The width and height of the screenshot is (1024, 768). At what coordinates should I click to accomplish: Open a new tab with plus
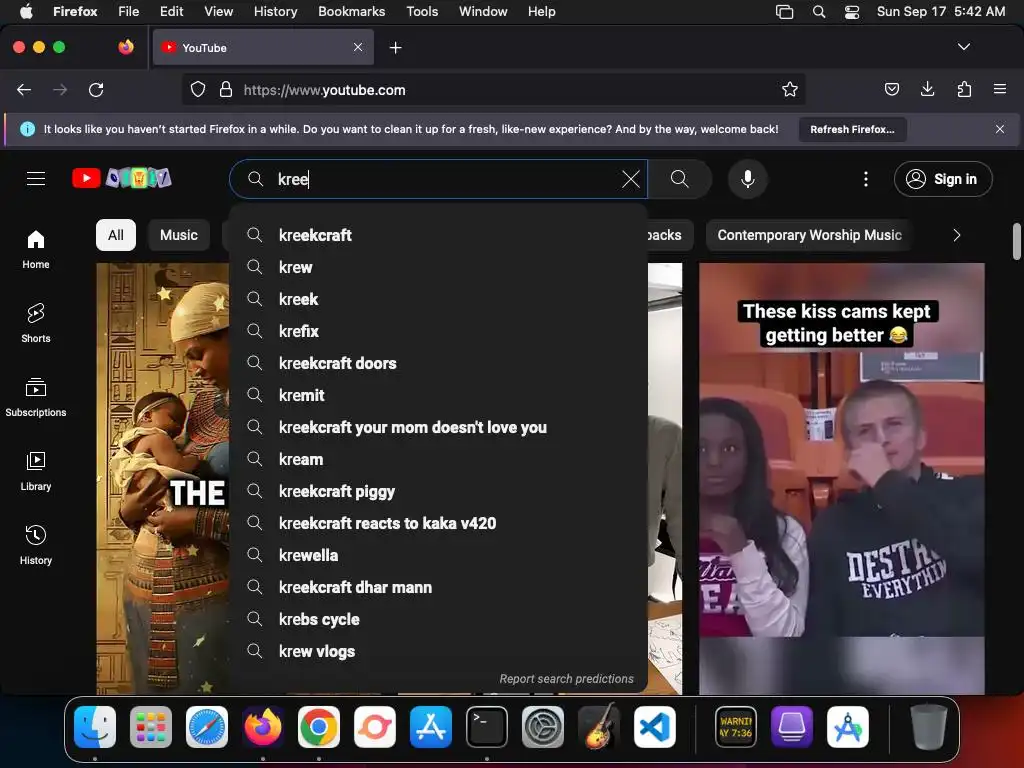point(395,48)
